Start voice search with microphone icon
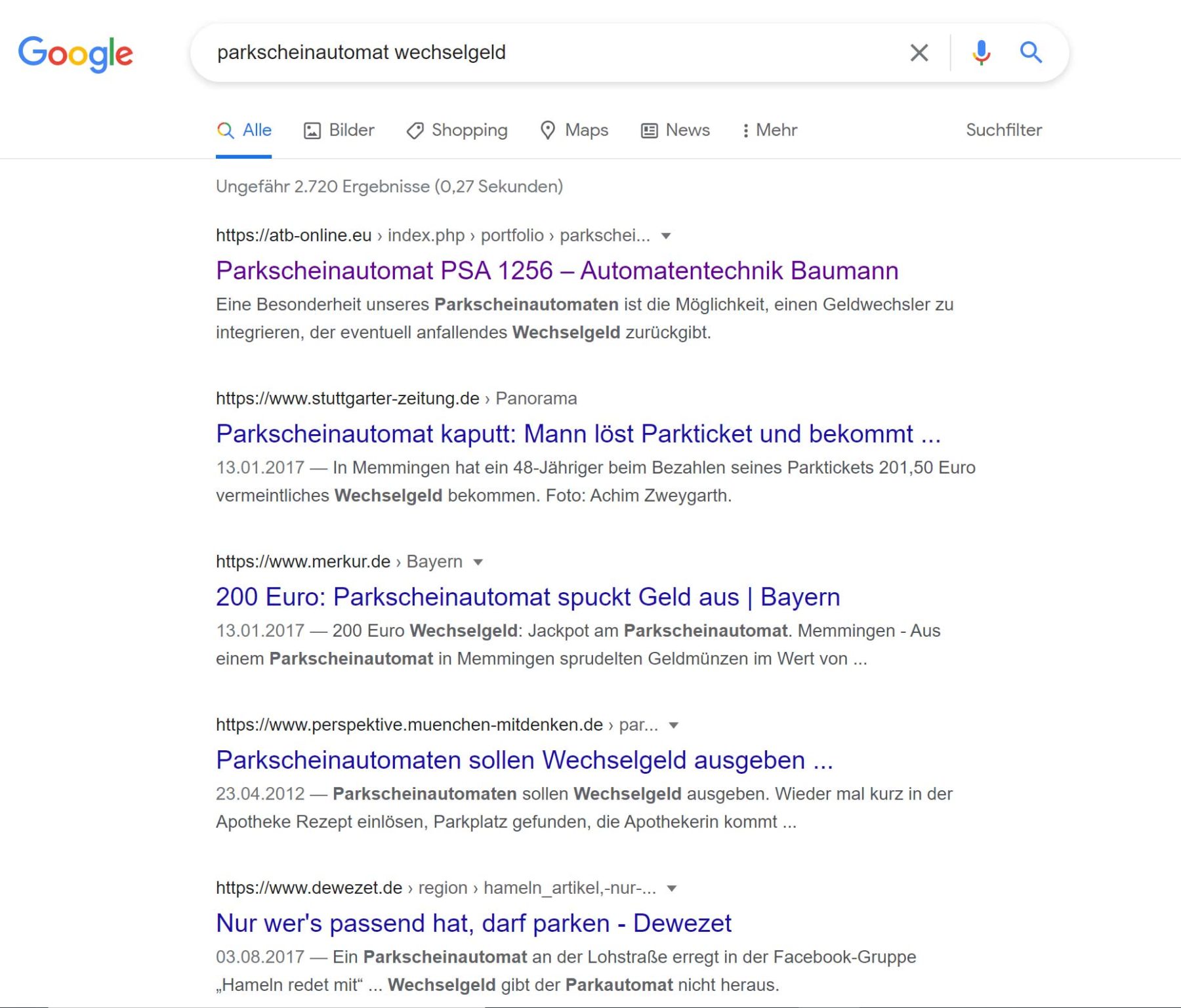The height and width of the screenshot is (1008, 1181). tap(981, 52)
